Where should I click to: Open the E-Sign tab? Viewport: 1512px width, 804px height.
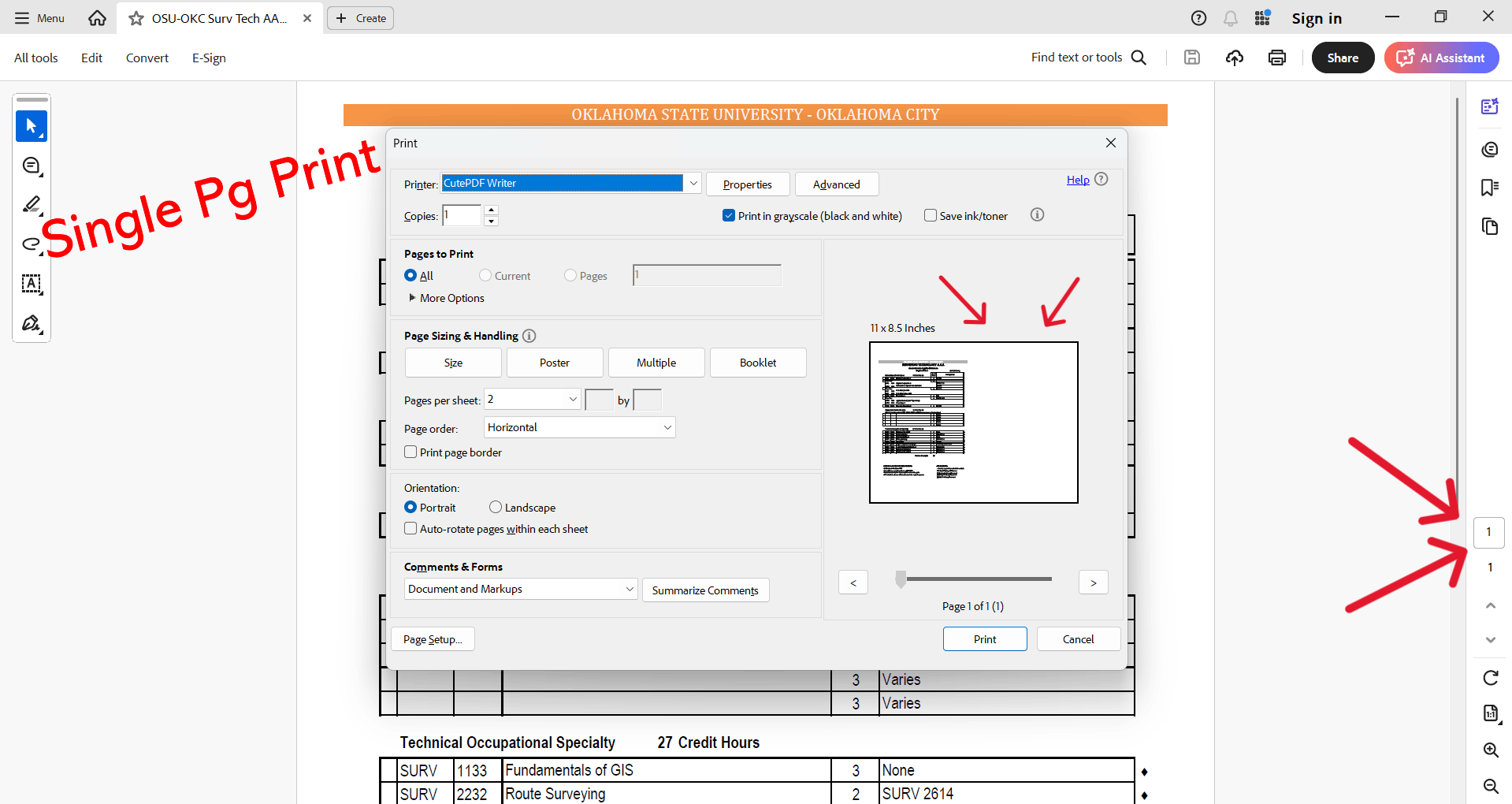(x=208, y=57)
